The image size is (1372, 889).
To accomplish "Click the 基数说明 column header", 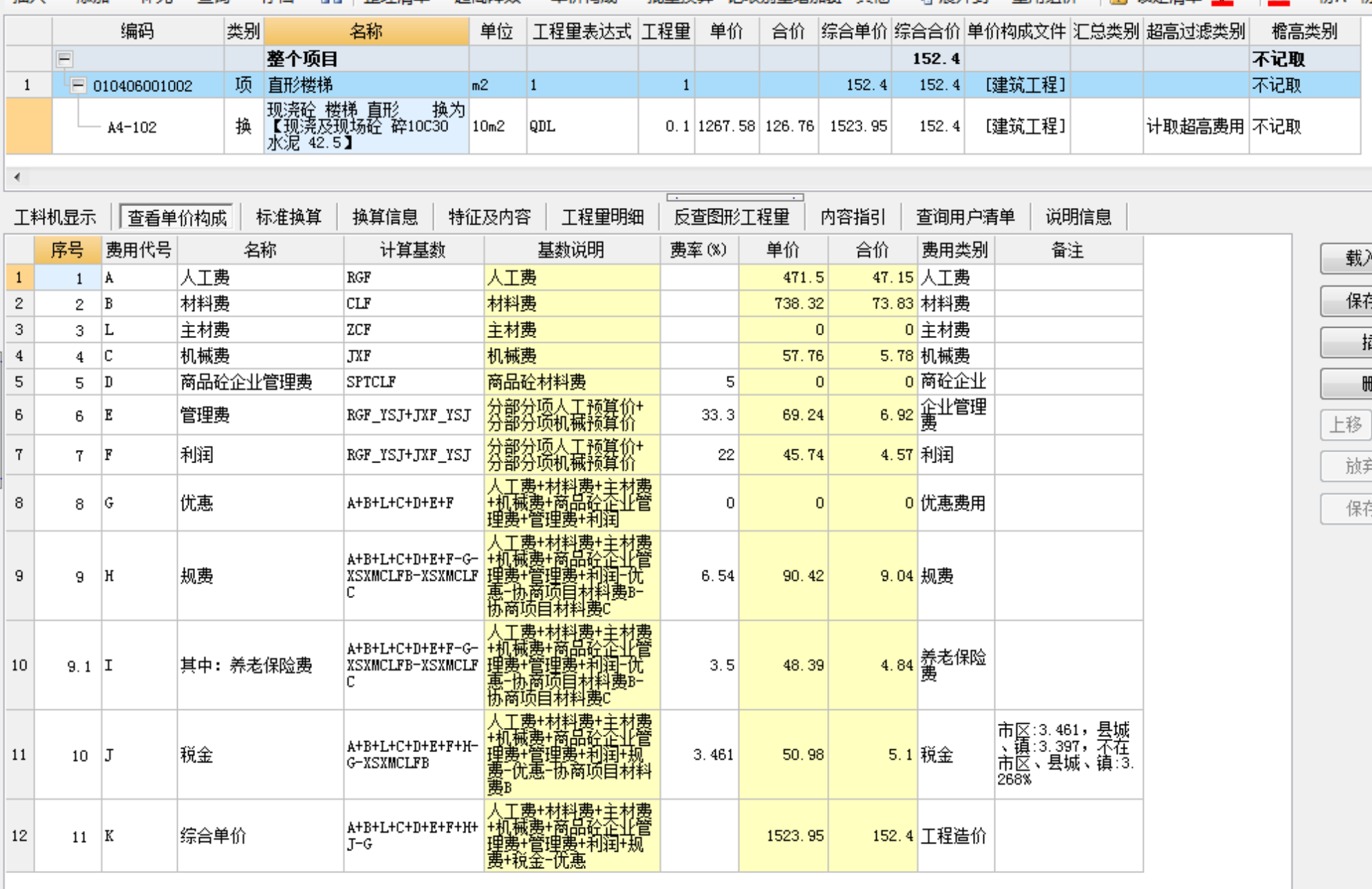I will (x=571, y=250).
